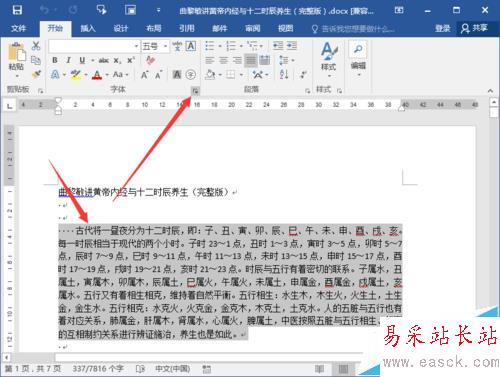Viewport: 500px width, 377px height.
Task: Click the Justify alignment icon
Action: 251,60
